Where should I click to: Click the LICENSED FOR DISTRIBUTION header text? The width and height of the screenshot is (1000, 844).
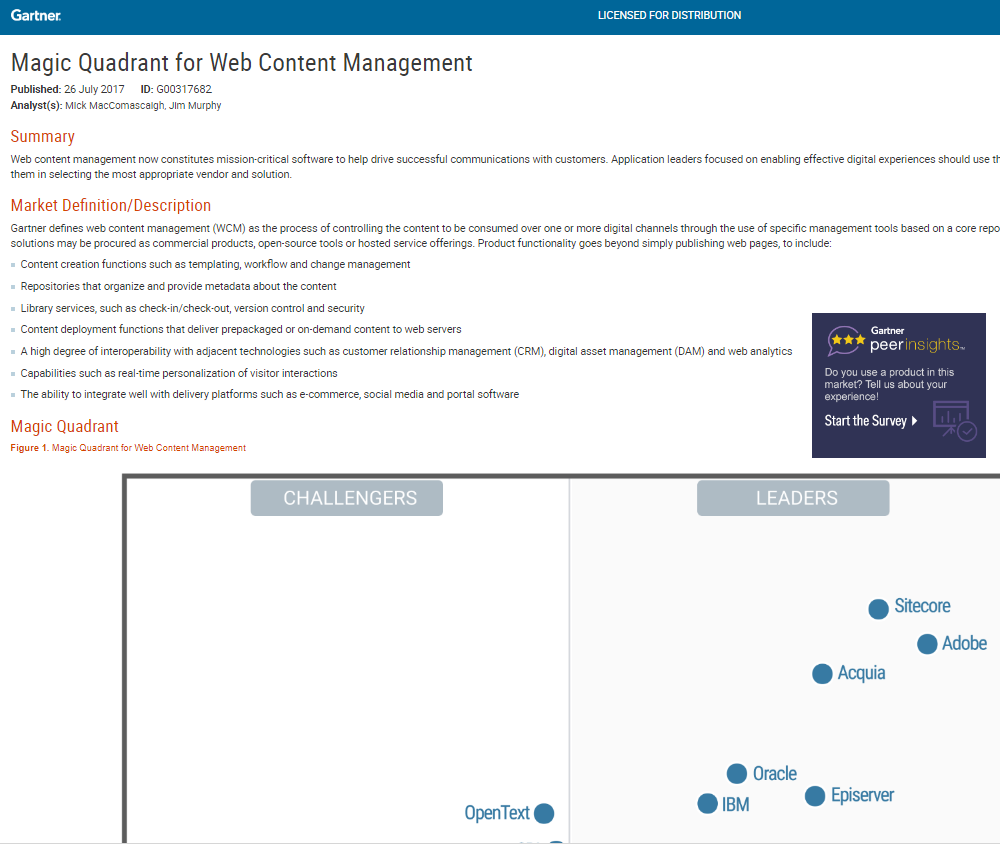pyautogui.click(x=669, y=15)
